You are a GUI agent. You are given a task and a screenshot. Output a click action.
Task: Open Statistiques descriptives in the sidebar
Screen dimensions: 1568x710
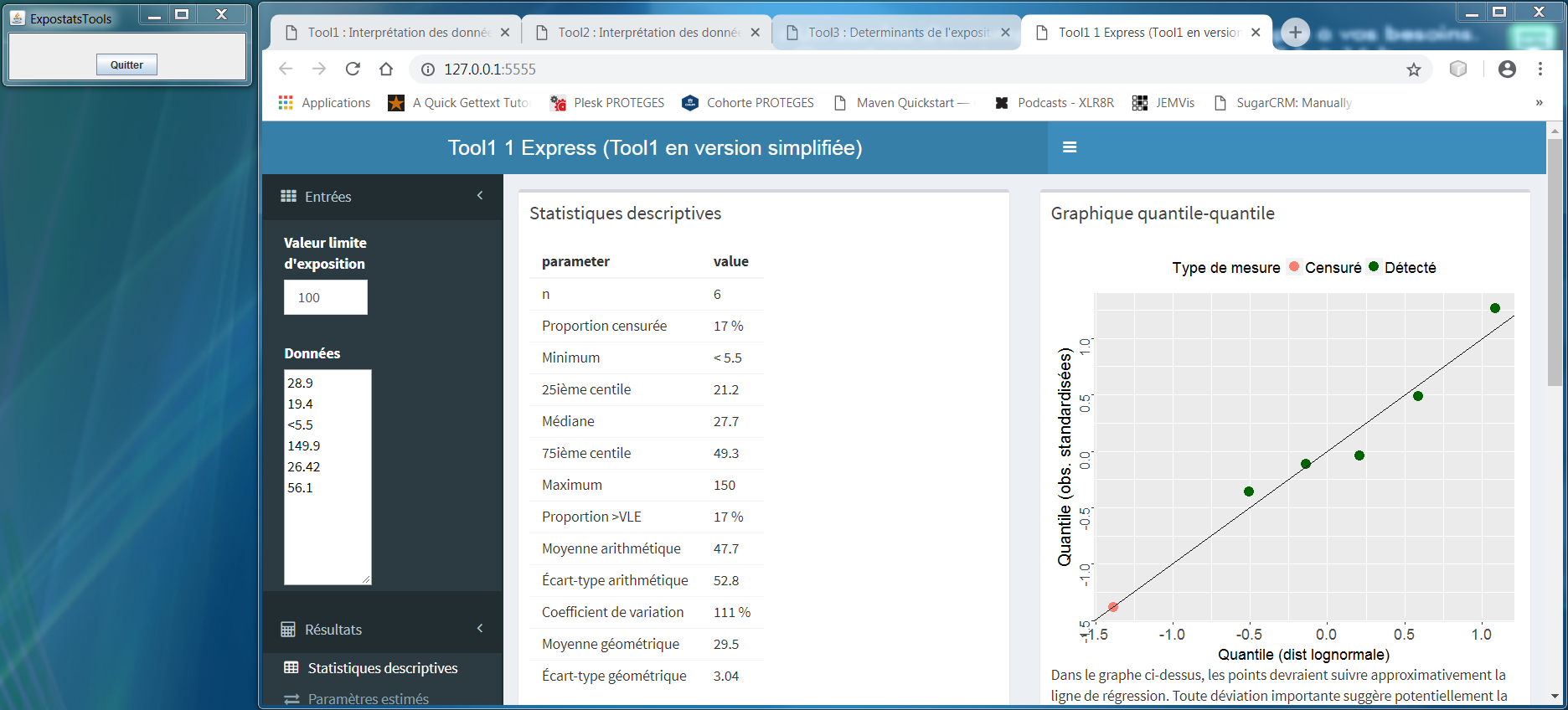pos(382,668)
